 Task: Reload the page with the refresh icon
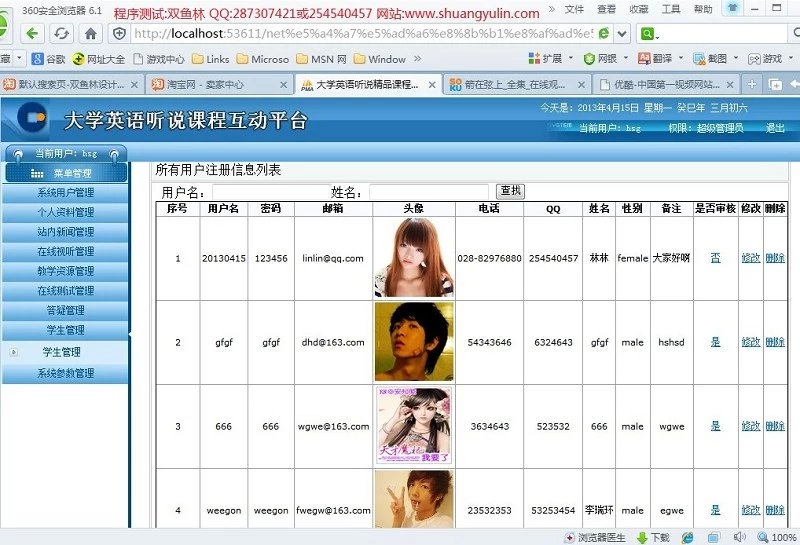point(62,34)
